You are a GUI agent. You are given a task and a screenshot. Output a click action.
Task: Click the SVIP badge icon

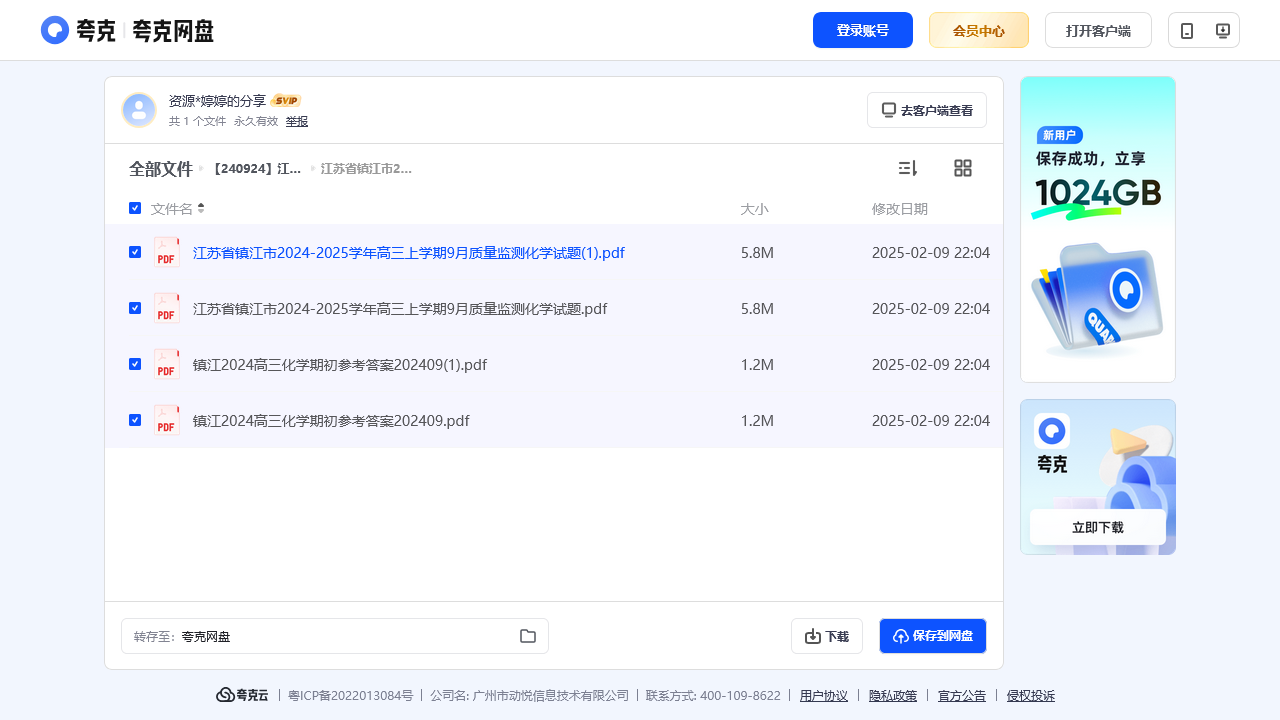286,100
